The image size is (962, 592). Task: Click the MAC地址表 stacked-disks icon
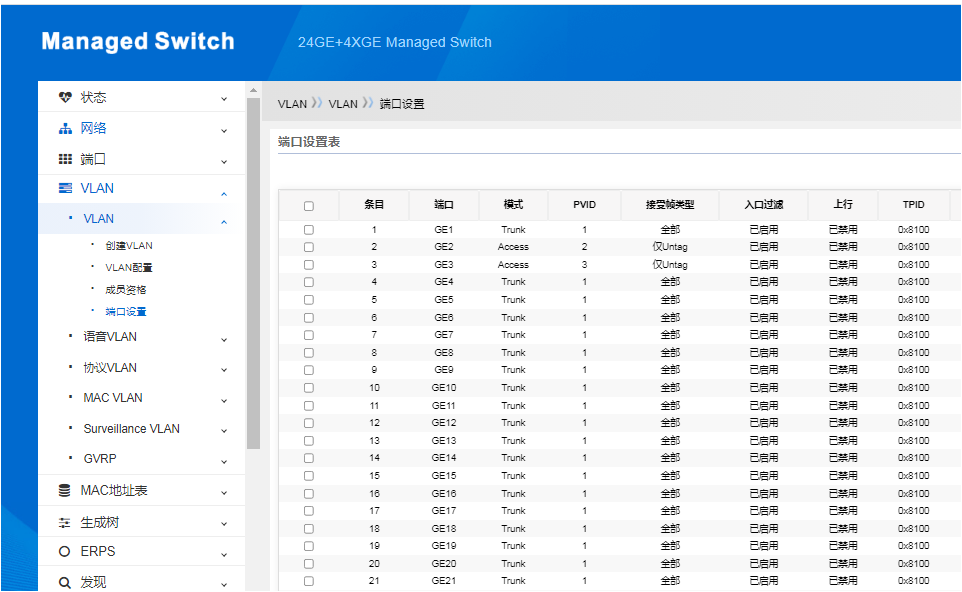click(x=62, y=490)
